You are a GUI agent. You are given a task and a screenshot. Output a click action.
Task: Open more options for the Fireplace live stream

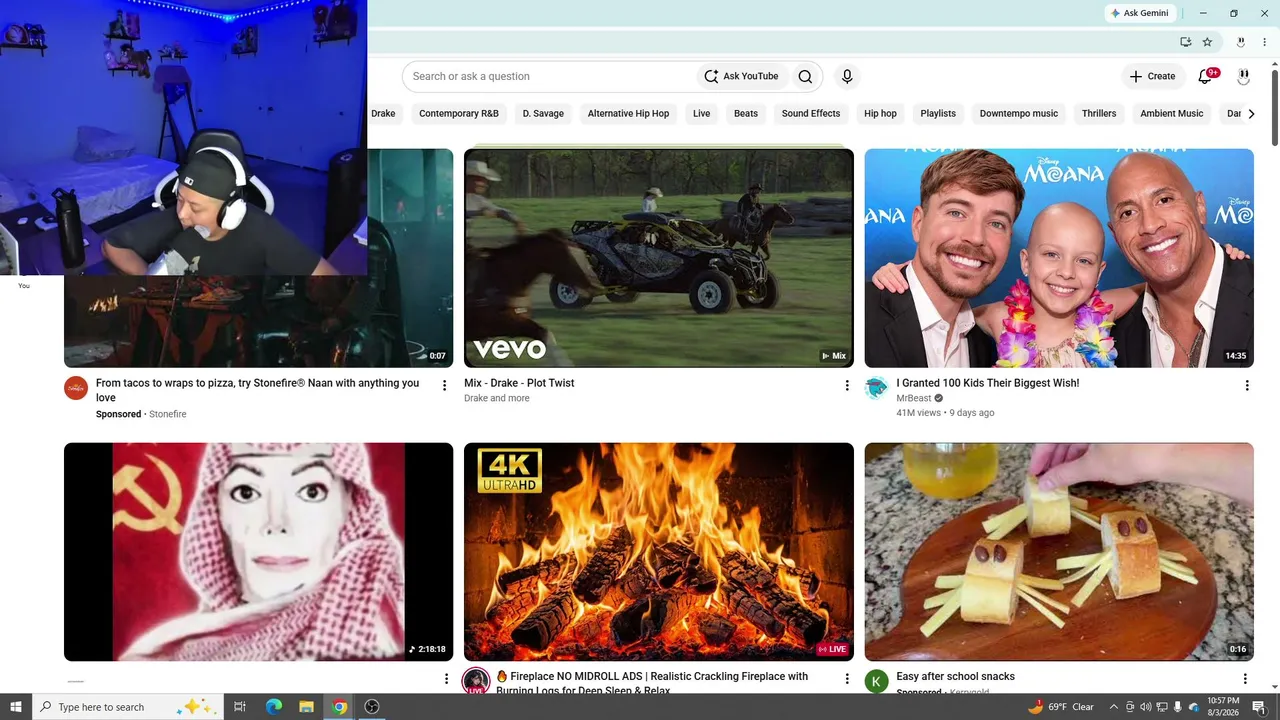tap(847, 679)
